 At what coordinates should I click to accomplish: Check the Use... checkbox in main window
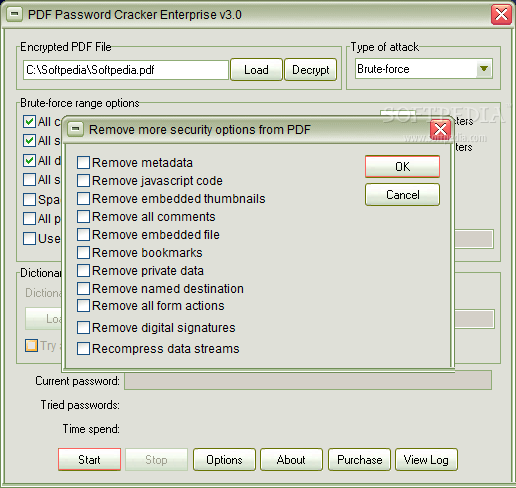tap(30, 239)
